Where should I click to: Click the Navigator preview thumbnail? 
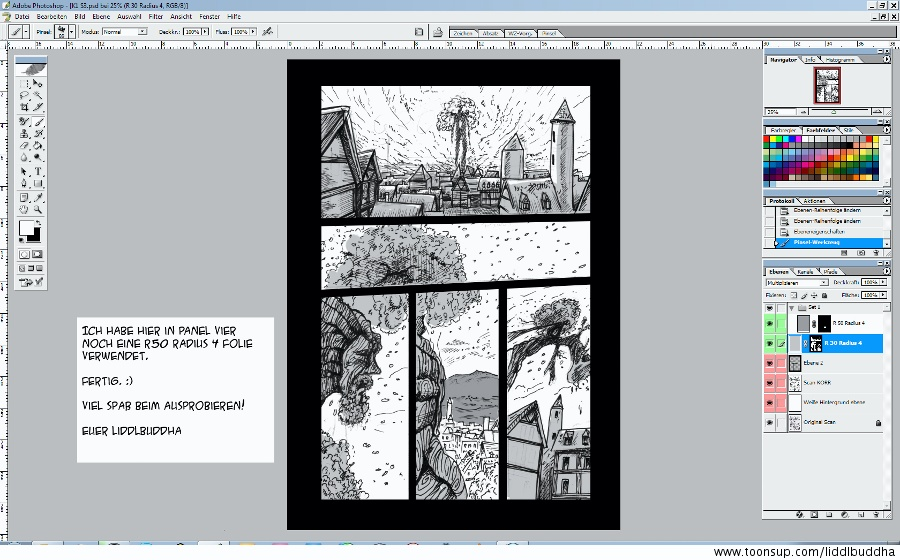827,86
